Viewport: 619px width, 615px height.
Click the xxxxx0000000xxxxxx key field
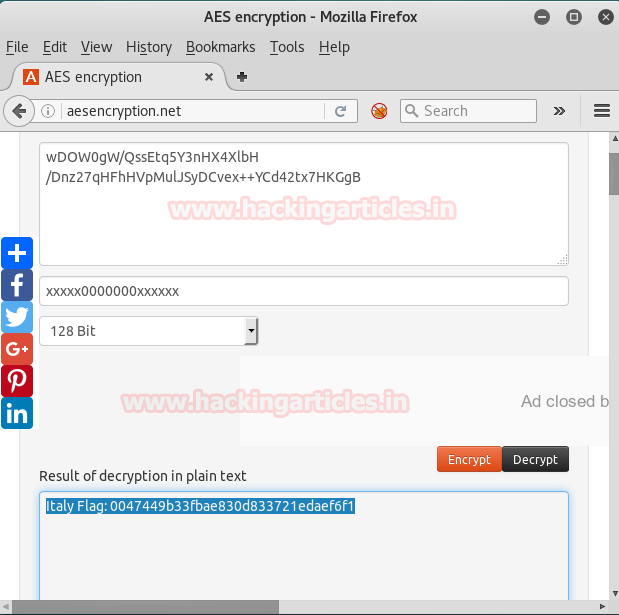(x=304, y=291)
